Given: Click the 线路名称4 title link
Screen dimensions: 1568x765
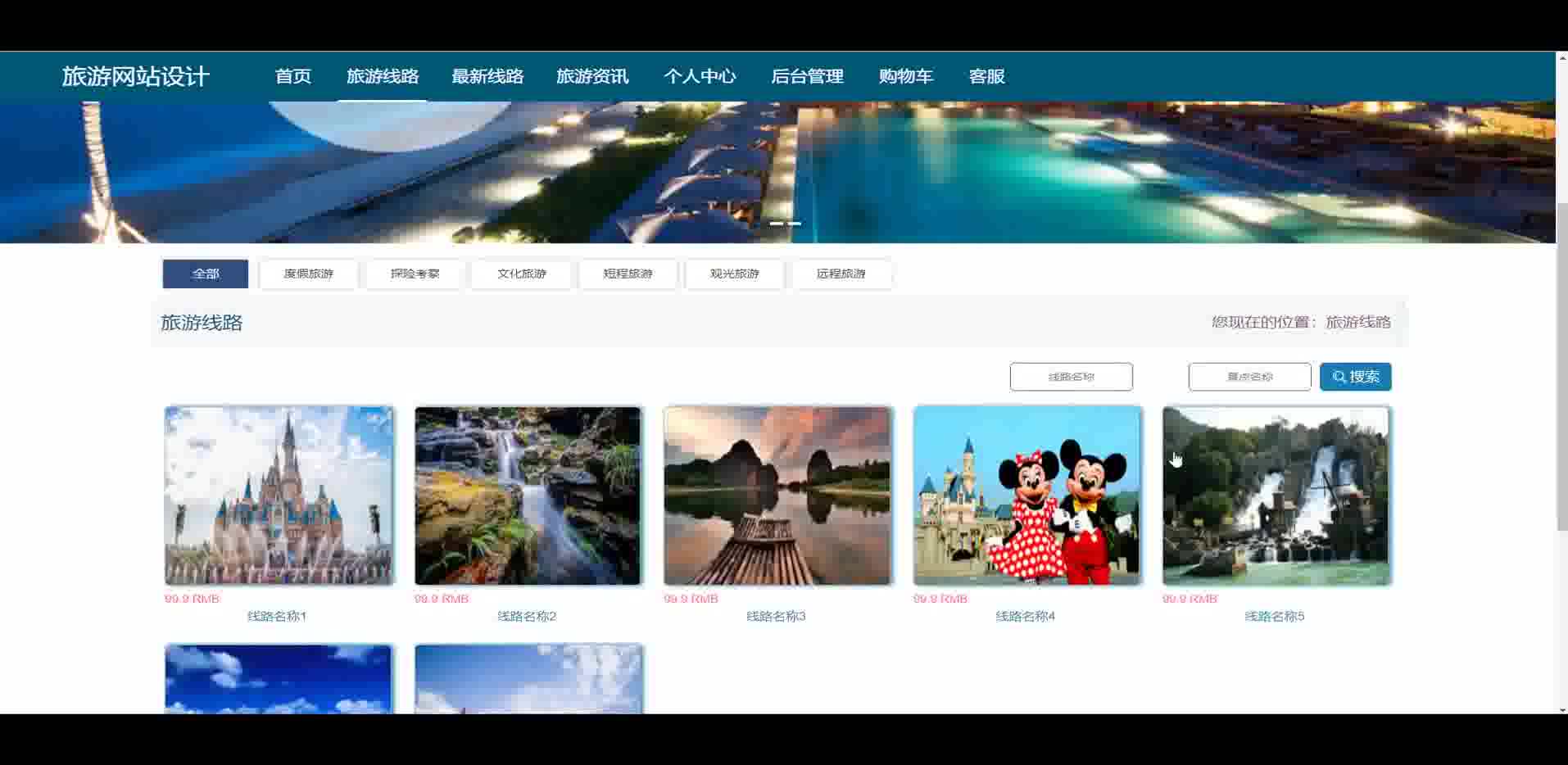Looking at the screenshot, I should coord(1026,616).
